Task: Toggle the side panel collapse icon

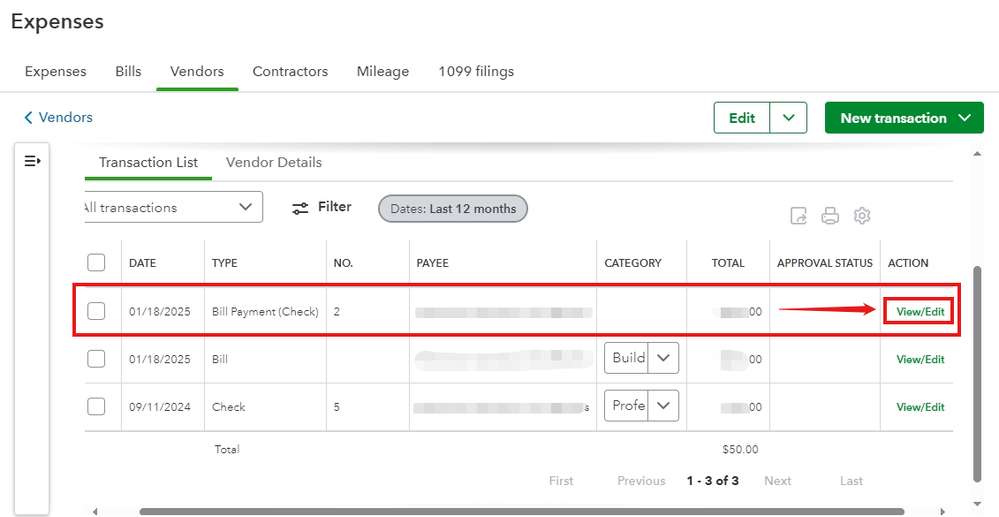Action: coord(33,161)
